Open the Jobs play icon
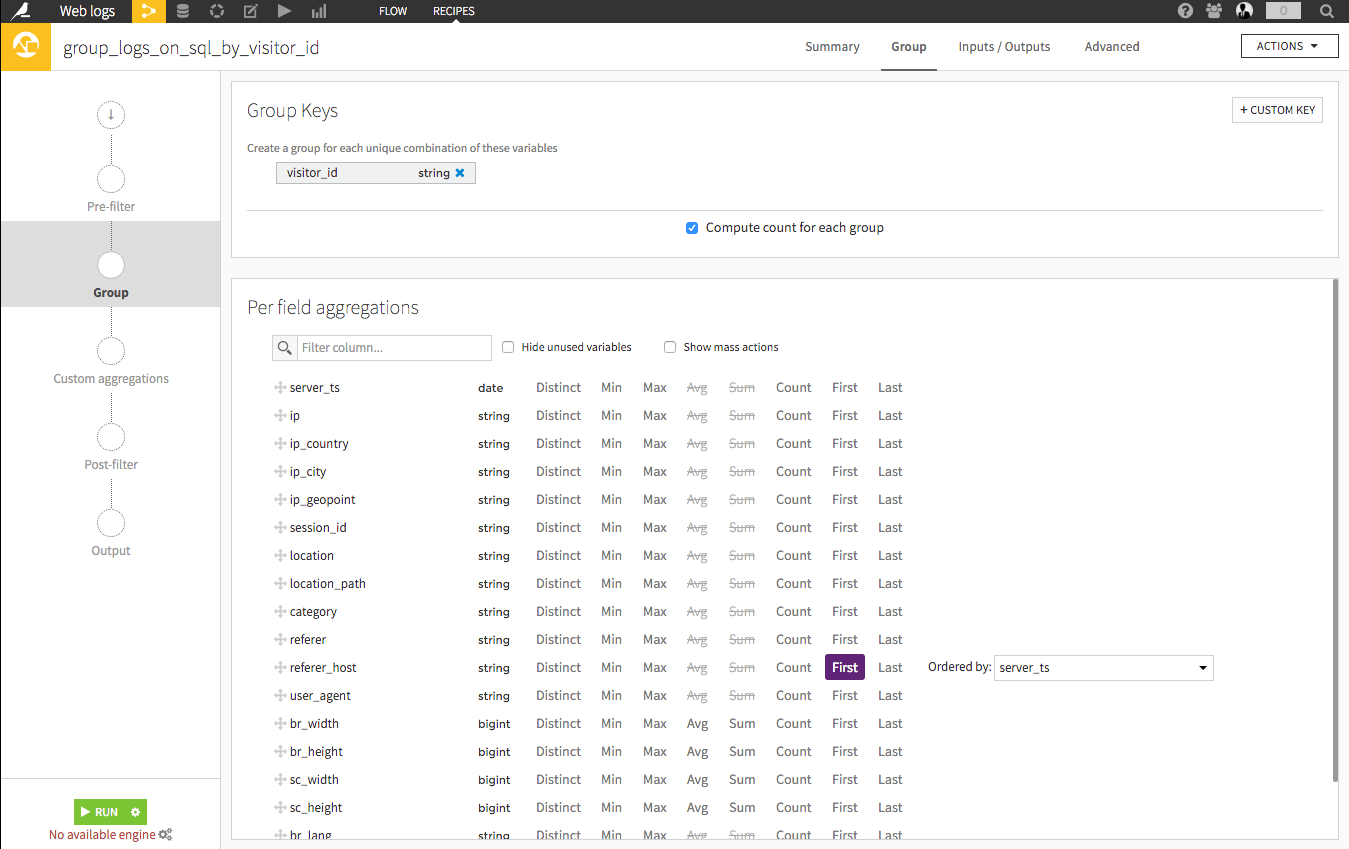 pyautogui.click(x=285, y=11)
